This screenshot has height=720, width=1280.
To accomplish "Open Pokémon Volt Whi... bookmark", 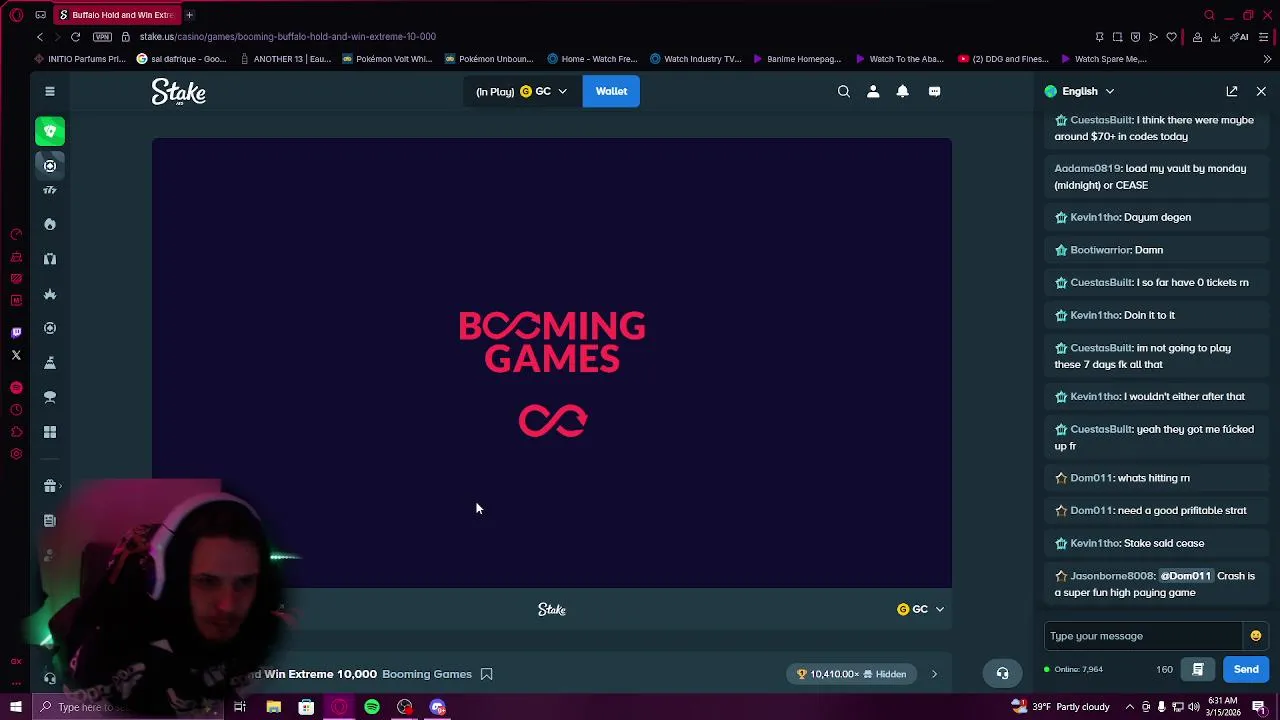I will point(387,59).
